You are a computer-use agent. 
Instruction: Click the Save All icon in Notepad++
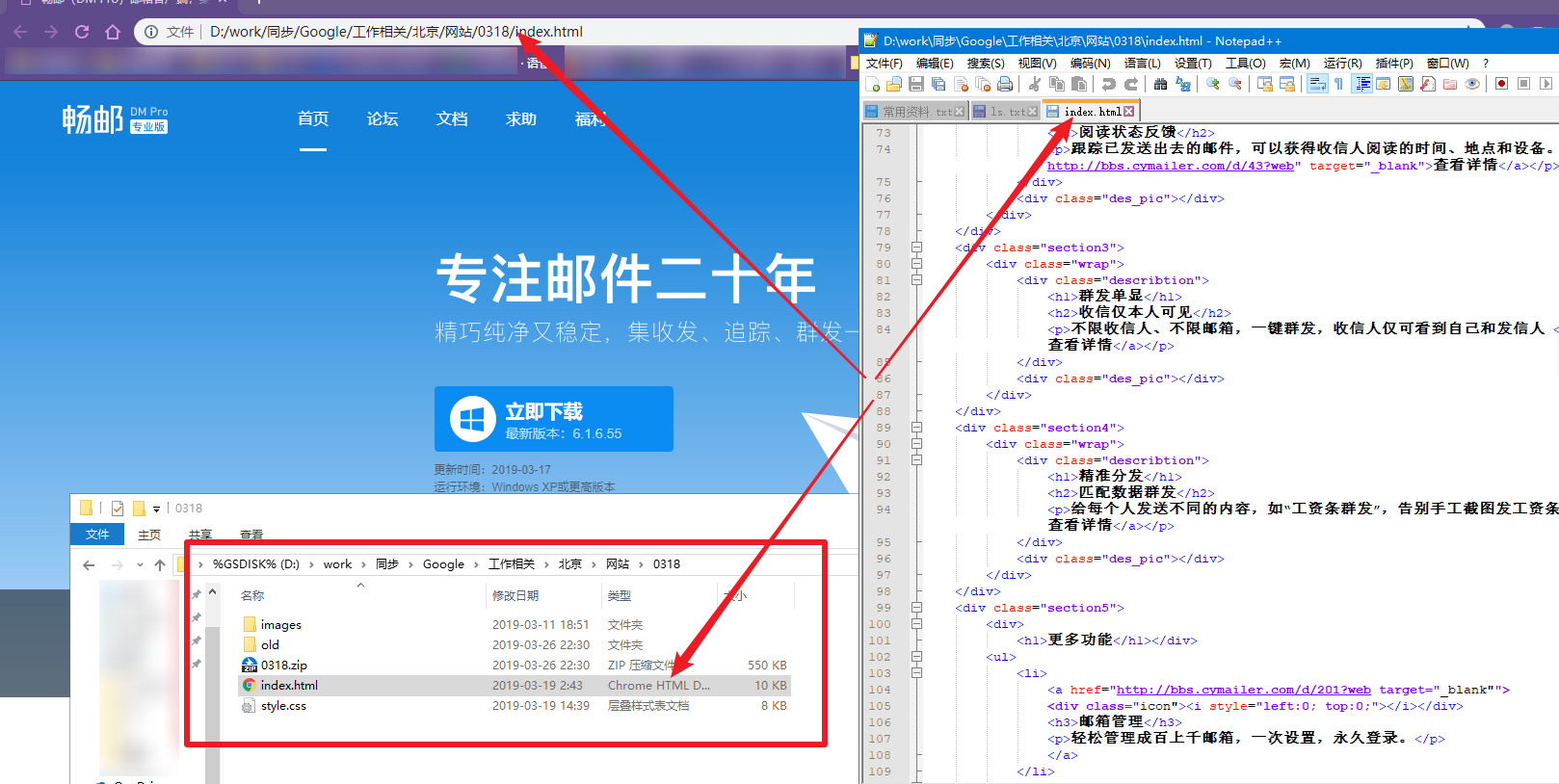938,85
